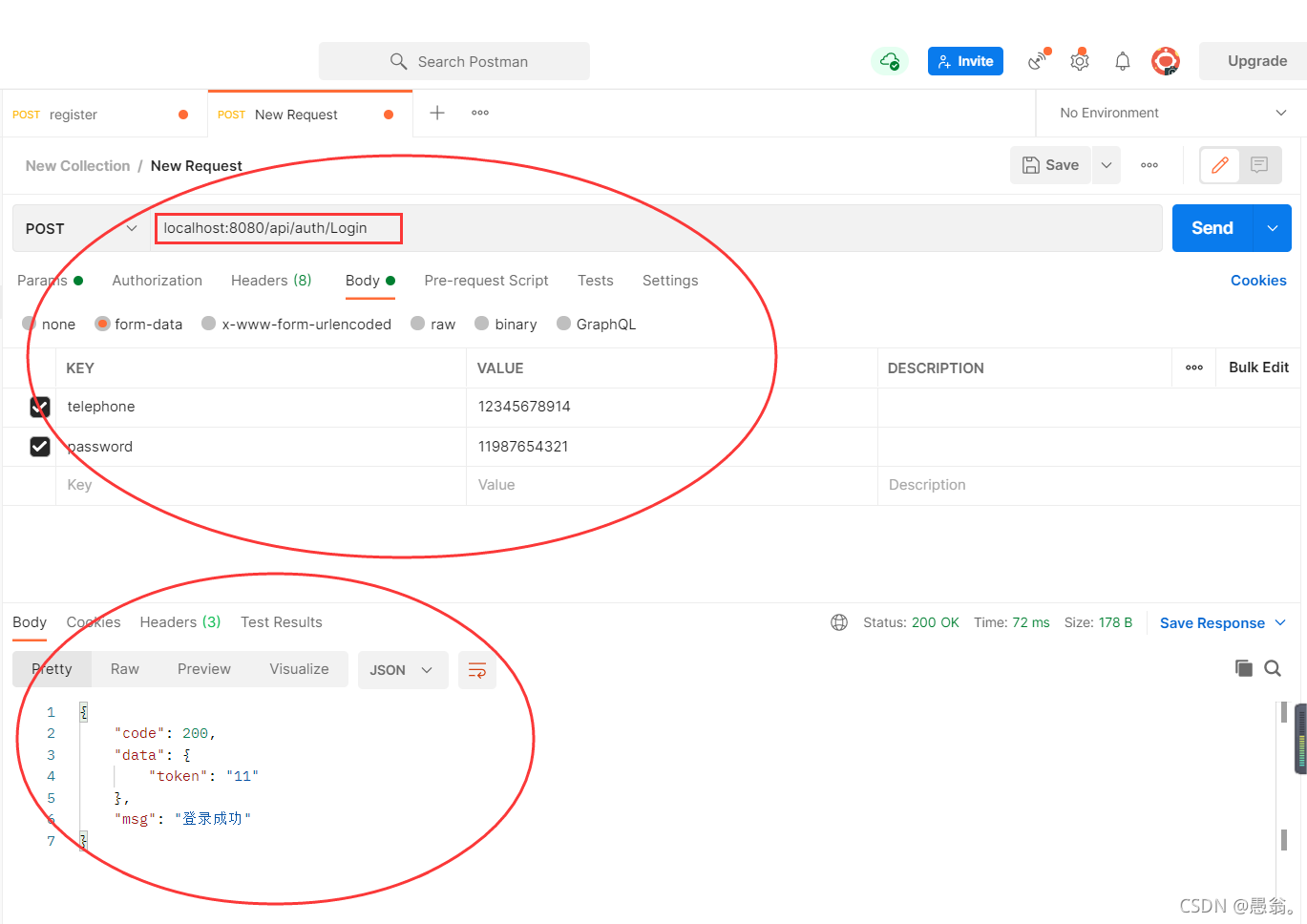Expand the Save dropdown arrow
The width and height of the screenshot is (1307, 924).
[x=1107, y=165]
